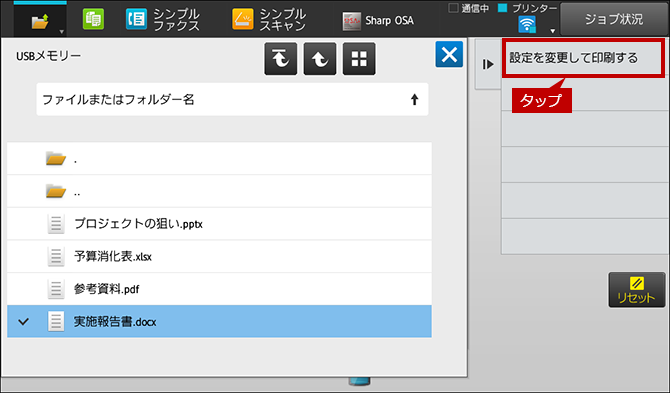Select file プロジェクトの狙い.pptx
This screenshot has width=670, height=393.
pos(219,224)
